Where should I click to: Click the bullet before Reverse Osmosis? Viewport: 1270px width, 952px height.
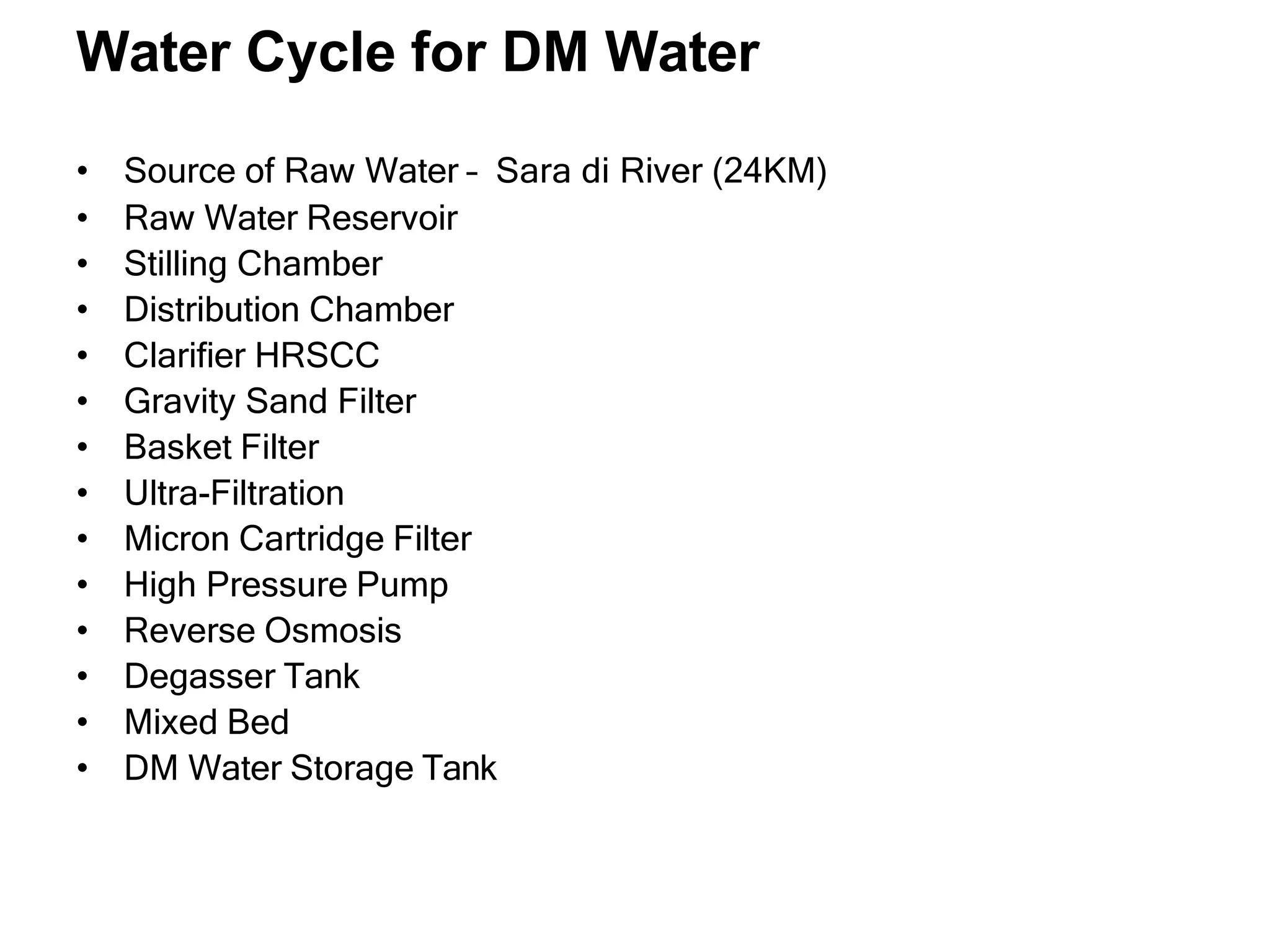click(x=83, y=632)
